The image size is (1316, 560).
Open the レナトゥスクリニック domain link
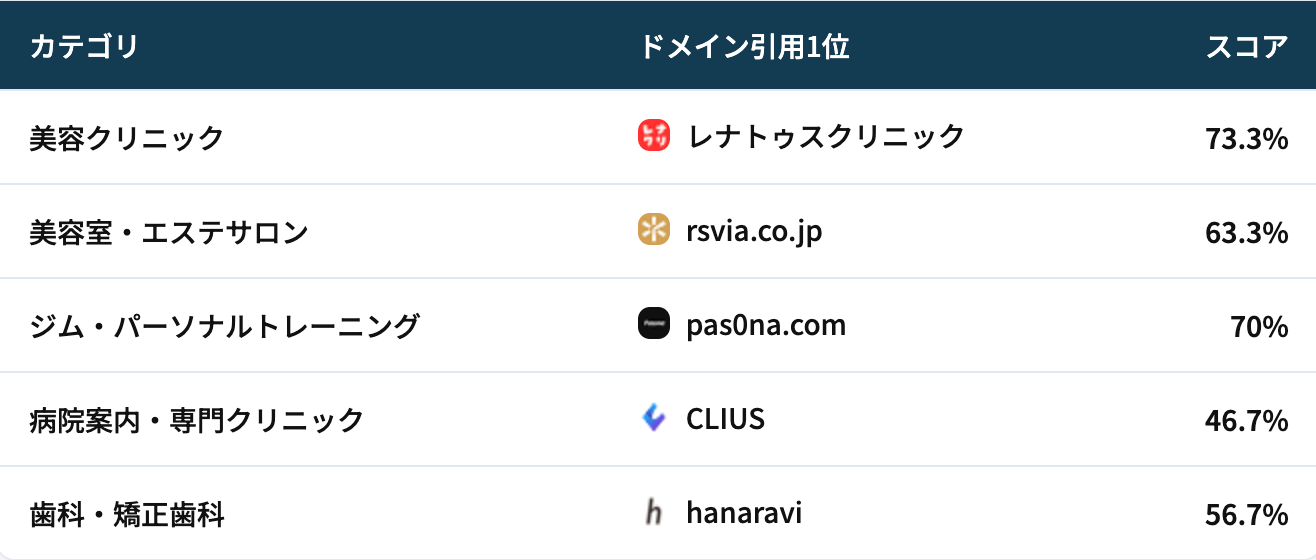click(826, 136)
